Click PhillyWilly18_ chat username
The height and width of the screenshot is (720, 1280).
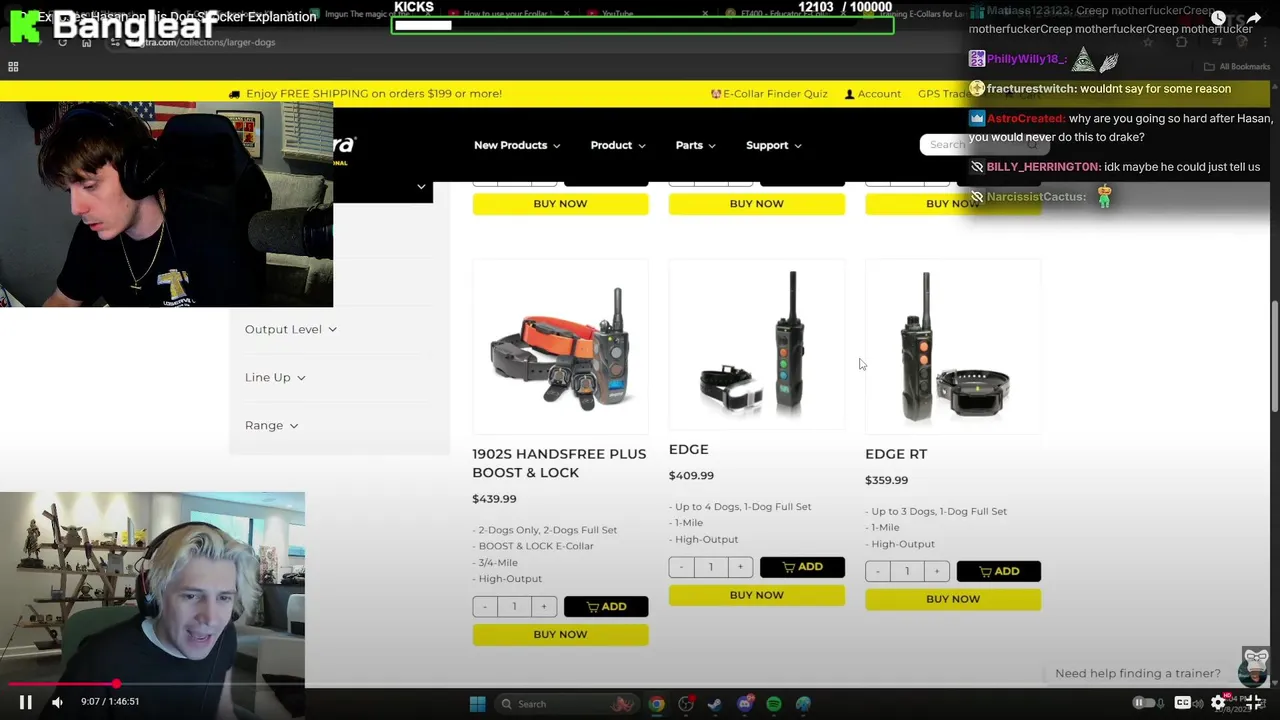click(1025, 59)
